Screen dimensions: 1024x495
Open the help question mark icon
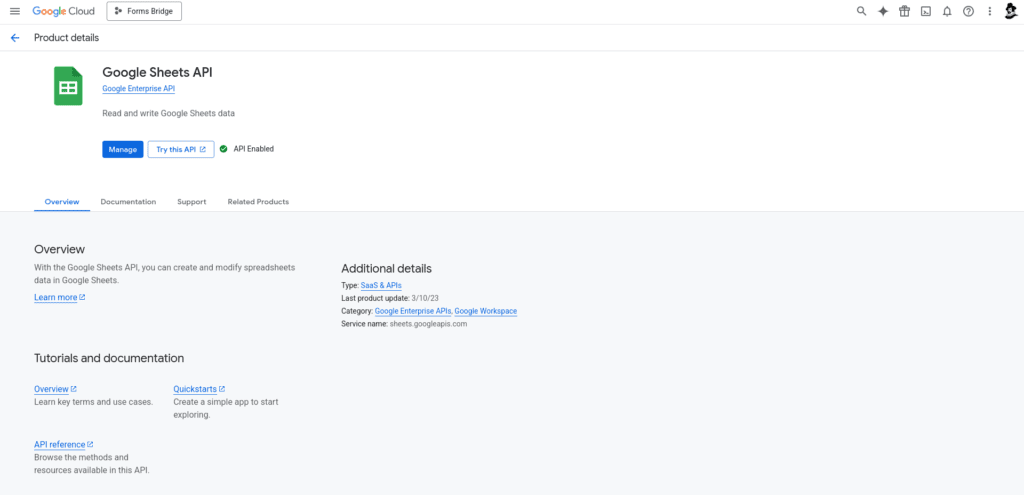pyautogui.click(x=968, y=11)
